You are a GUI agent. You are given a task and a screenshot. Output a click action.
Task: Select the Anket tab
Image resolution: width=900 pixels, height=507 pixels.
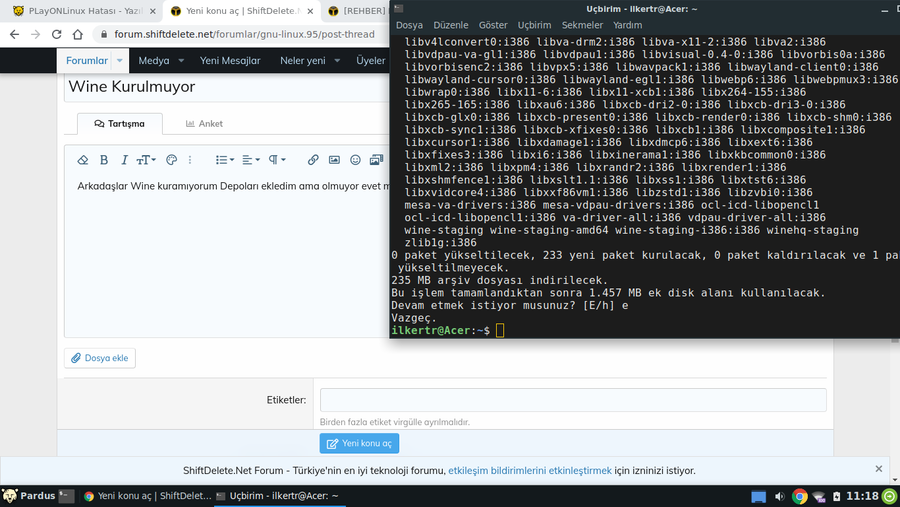pyautogui.click(x=204, y=123)
